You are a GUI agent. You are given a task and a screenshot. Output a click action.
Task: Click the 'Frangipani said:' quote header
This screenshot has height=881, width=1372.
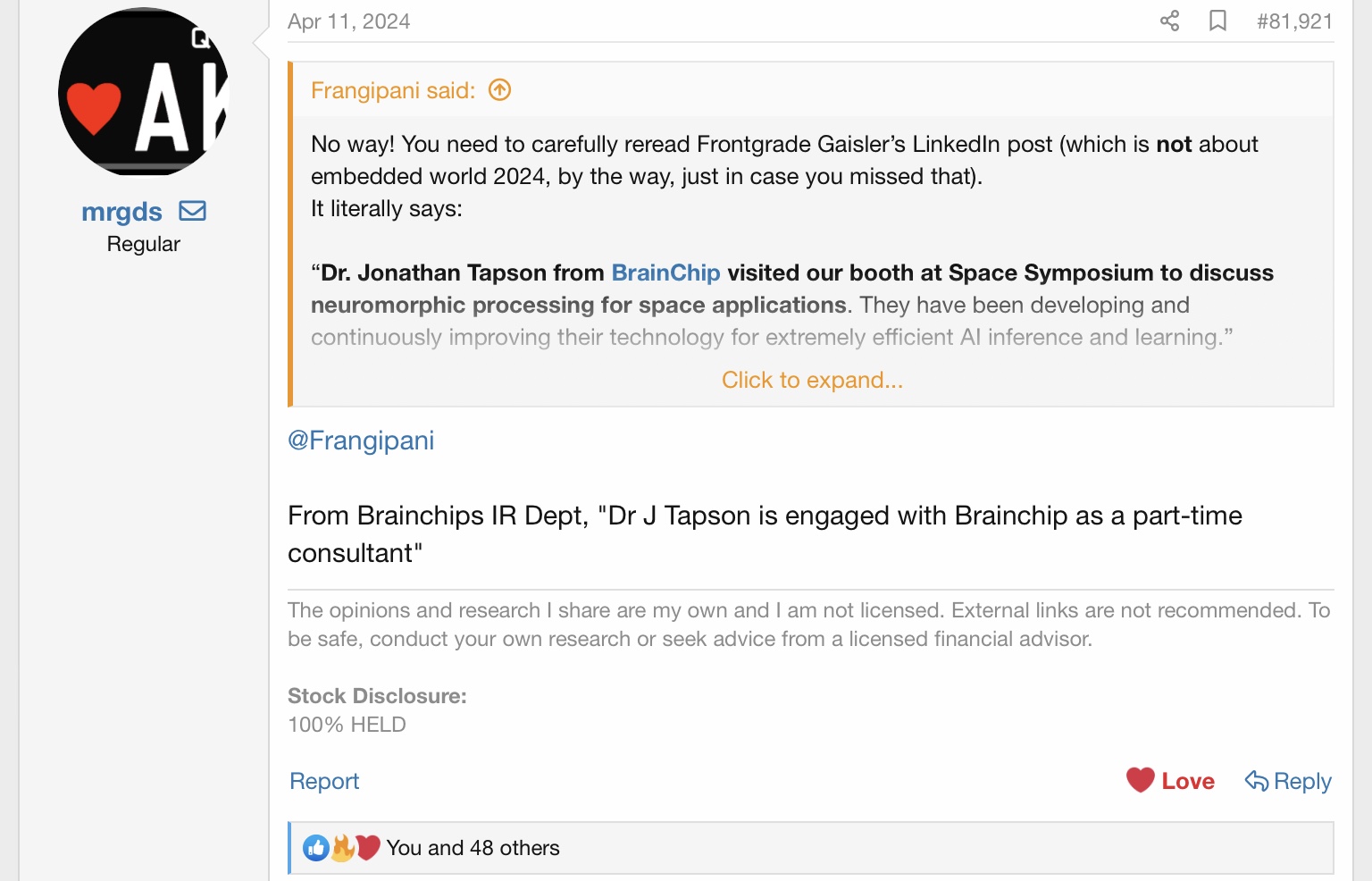pos(393,90)
